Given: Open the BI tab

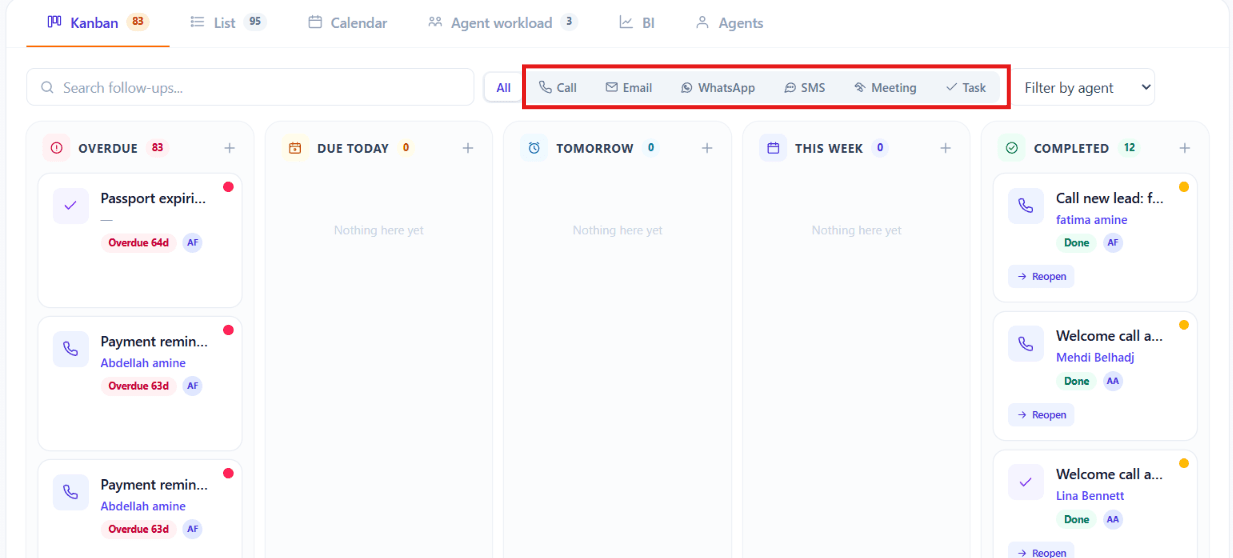Looking at the screenshot, I should [637, 22].
